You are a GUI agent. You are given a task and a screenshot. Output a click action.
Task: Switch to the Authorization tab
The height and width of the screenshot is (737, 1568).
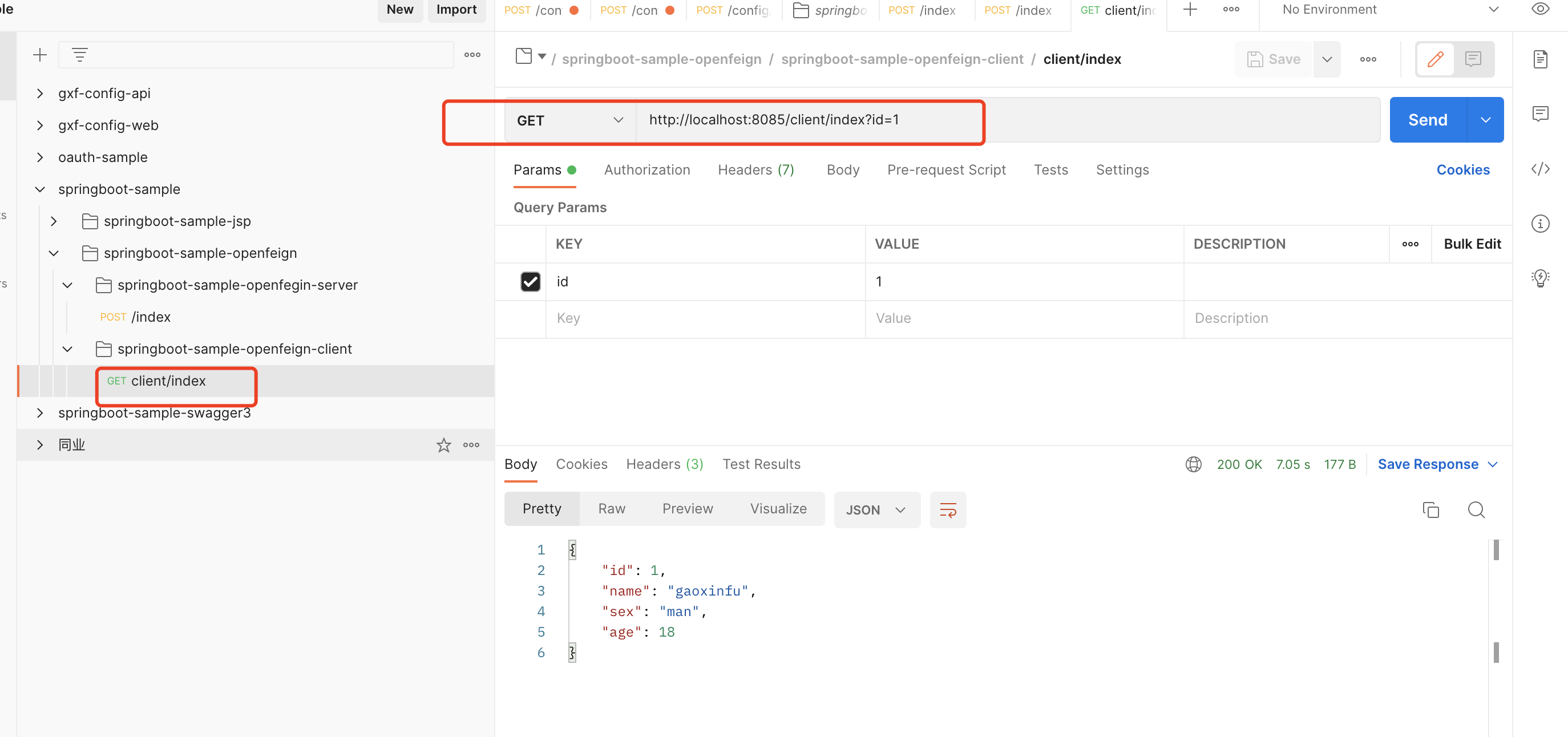pyautogui.click(x=647, y=170)
